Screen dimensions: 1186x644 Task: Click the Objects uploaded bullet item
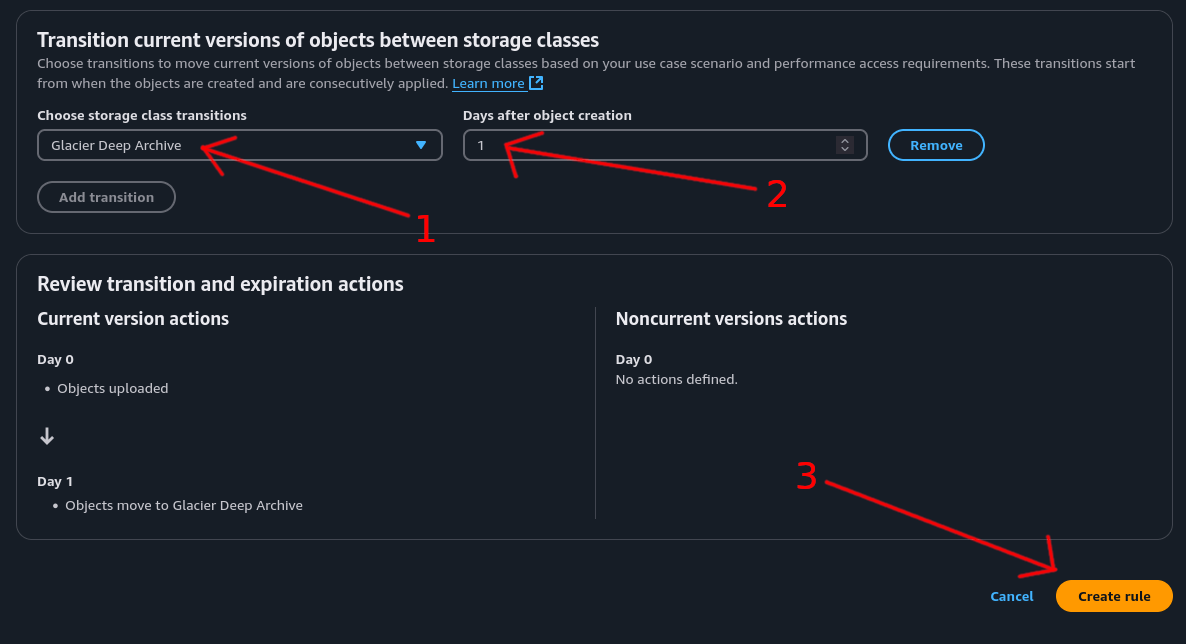[x=113, y=388]
